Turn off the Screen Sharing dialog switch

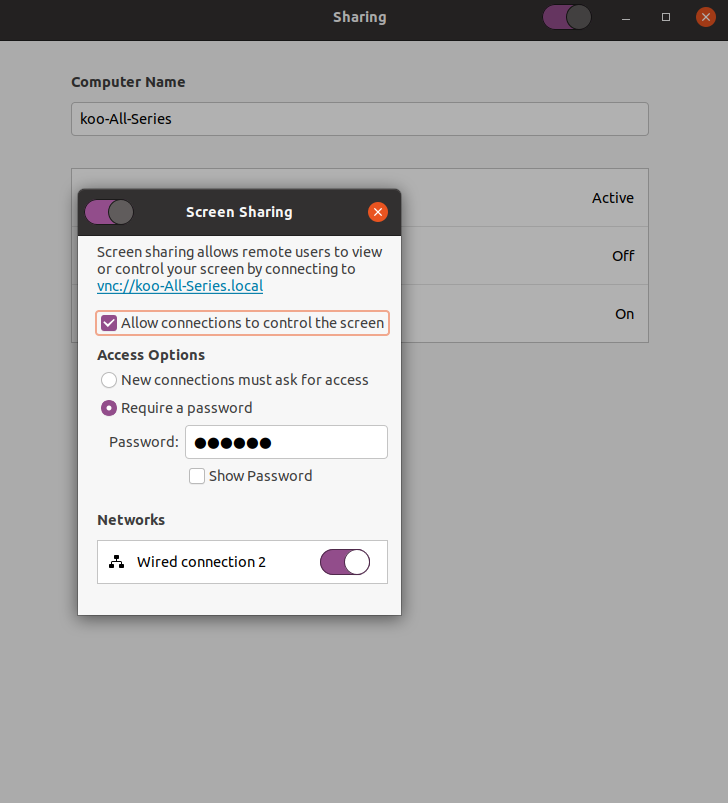pyautogui.click(x=109, y=212)
